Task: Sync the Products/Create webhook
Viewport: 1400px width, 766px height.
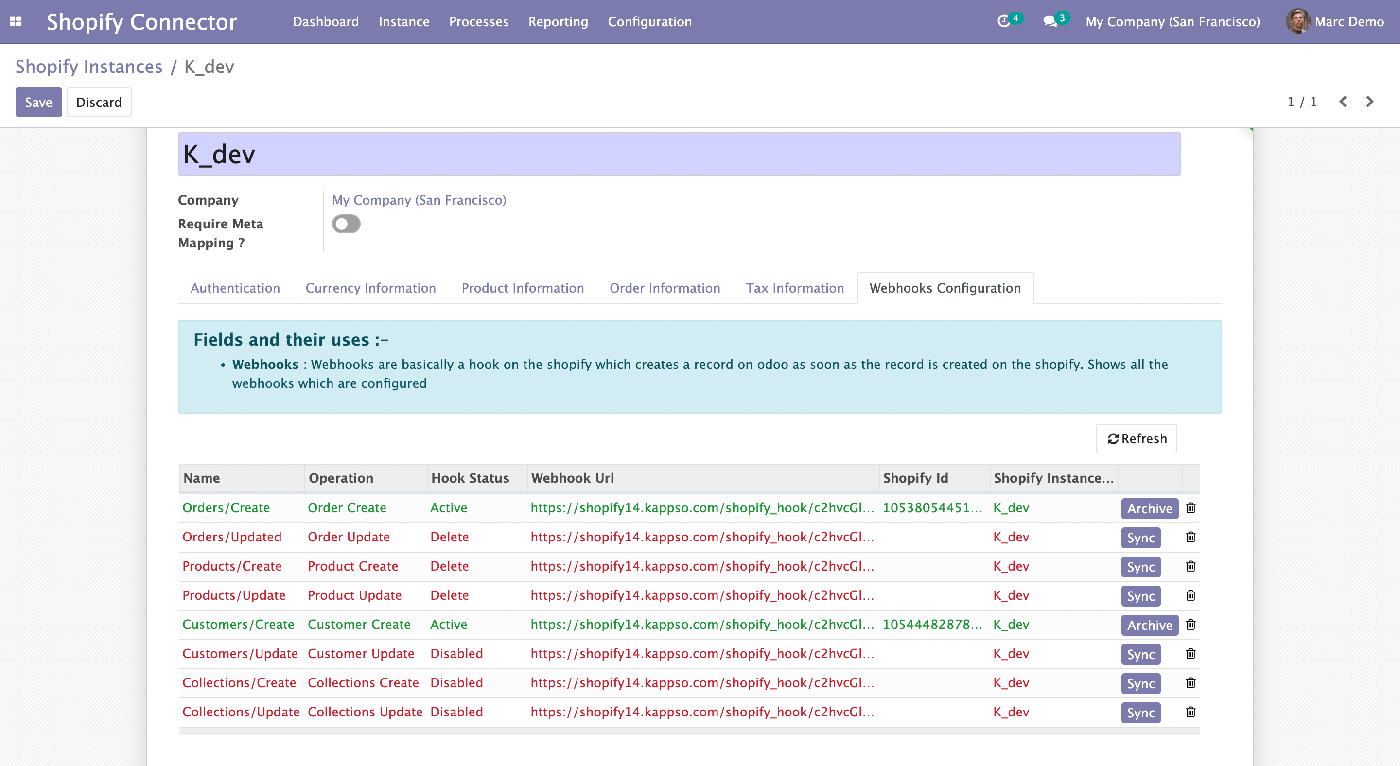Action: (1141, 567)
